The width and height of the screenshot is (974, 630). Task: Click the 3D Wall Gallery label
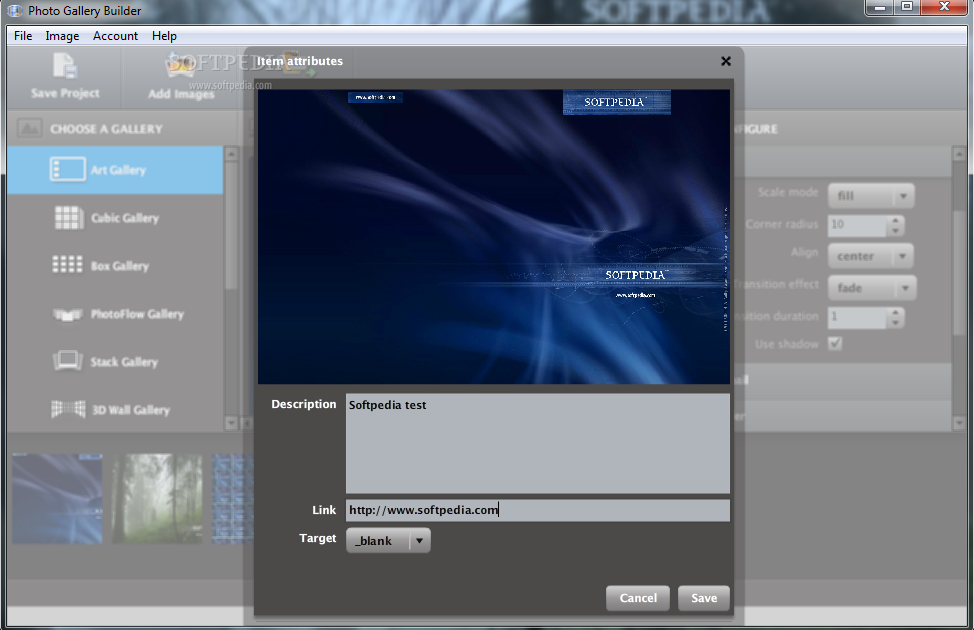(x=130, y=410)
